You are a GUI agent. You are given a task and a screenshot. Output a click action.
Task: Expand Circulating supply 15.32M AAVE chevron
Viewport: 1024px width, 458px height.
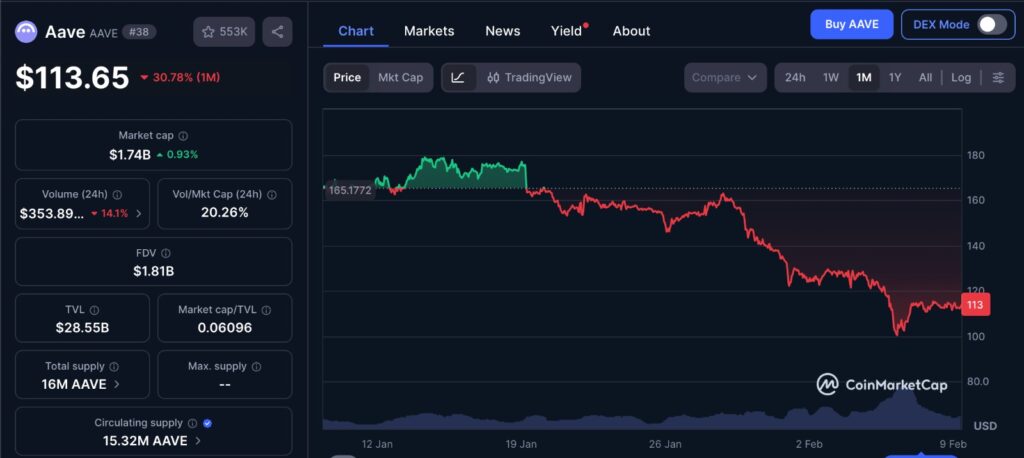198,441
